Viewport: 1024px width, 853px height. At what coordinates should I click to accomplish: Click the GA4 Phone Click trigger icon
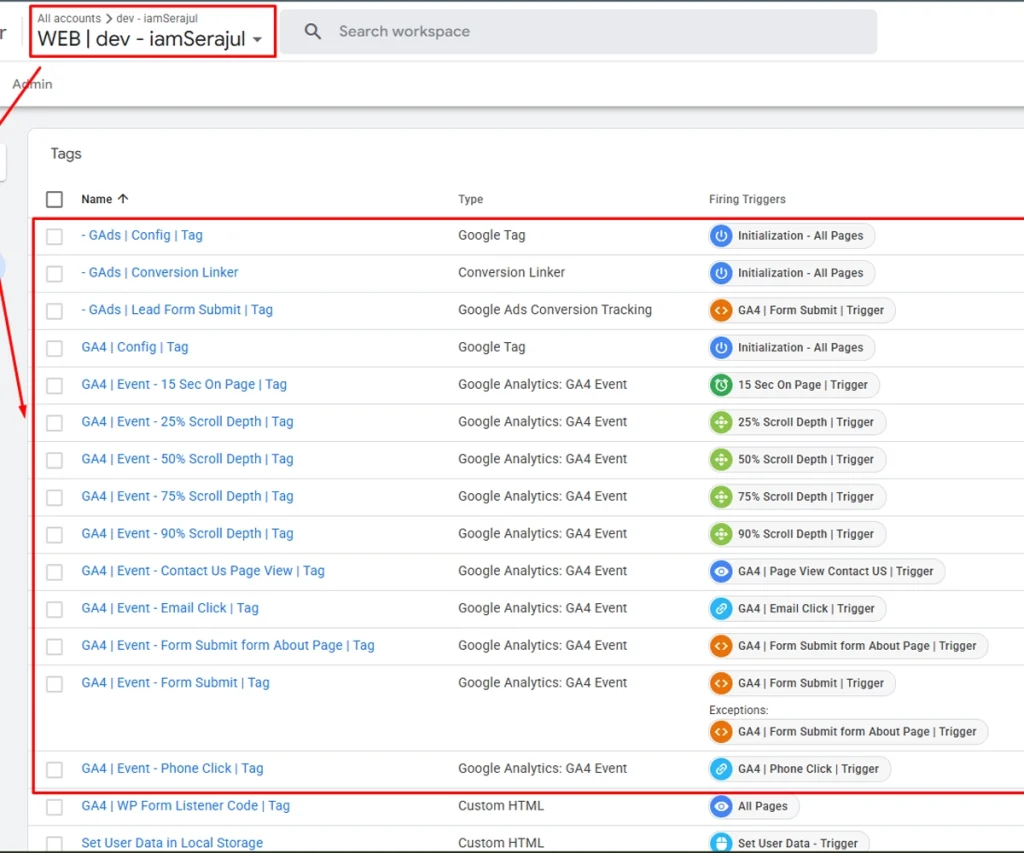tap(721, 769)
